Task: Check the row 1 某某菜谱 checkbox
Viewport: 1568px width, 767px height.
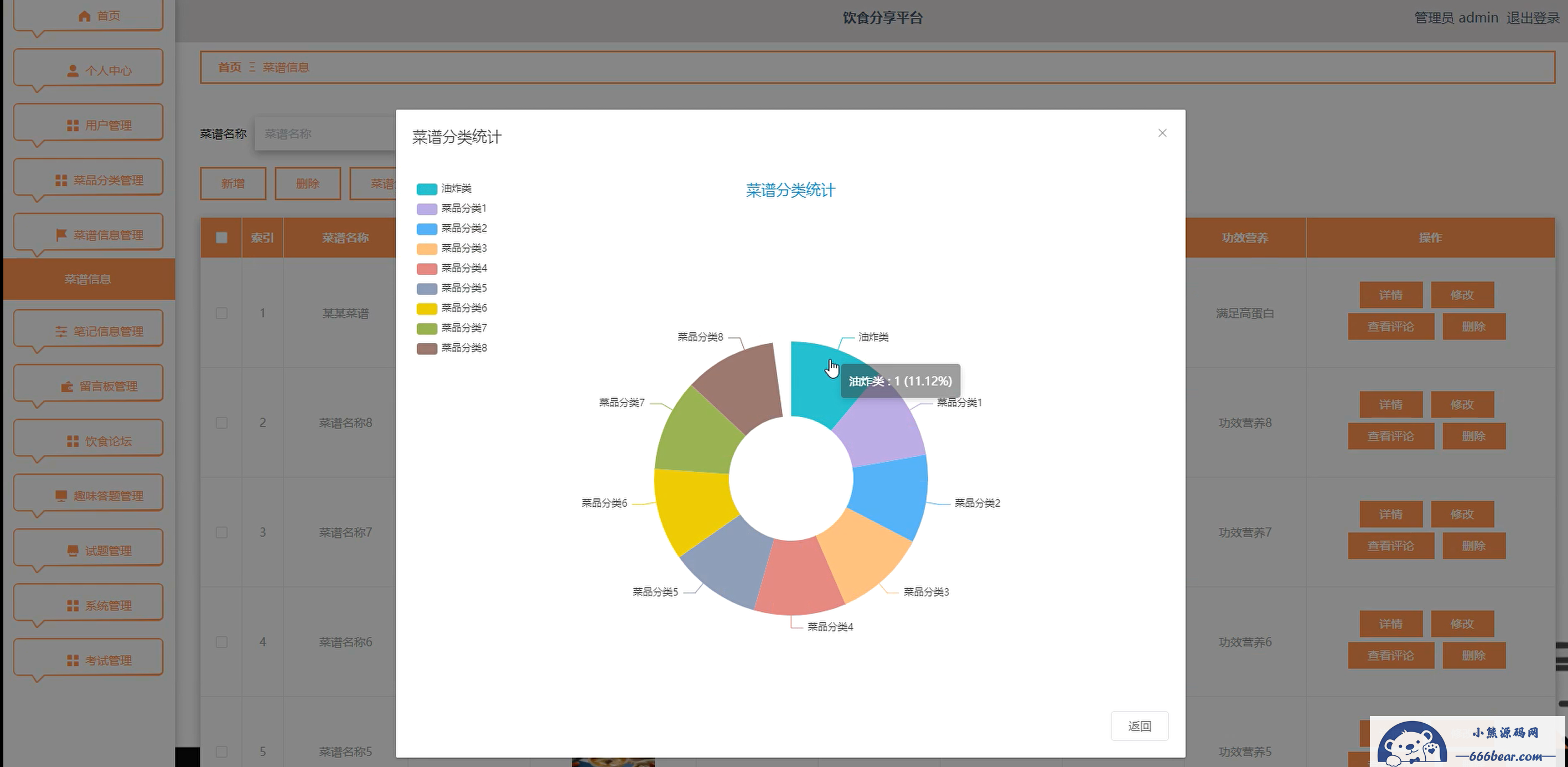Action: point(221,313)
